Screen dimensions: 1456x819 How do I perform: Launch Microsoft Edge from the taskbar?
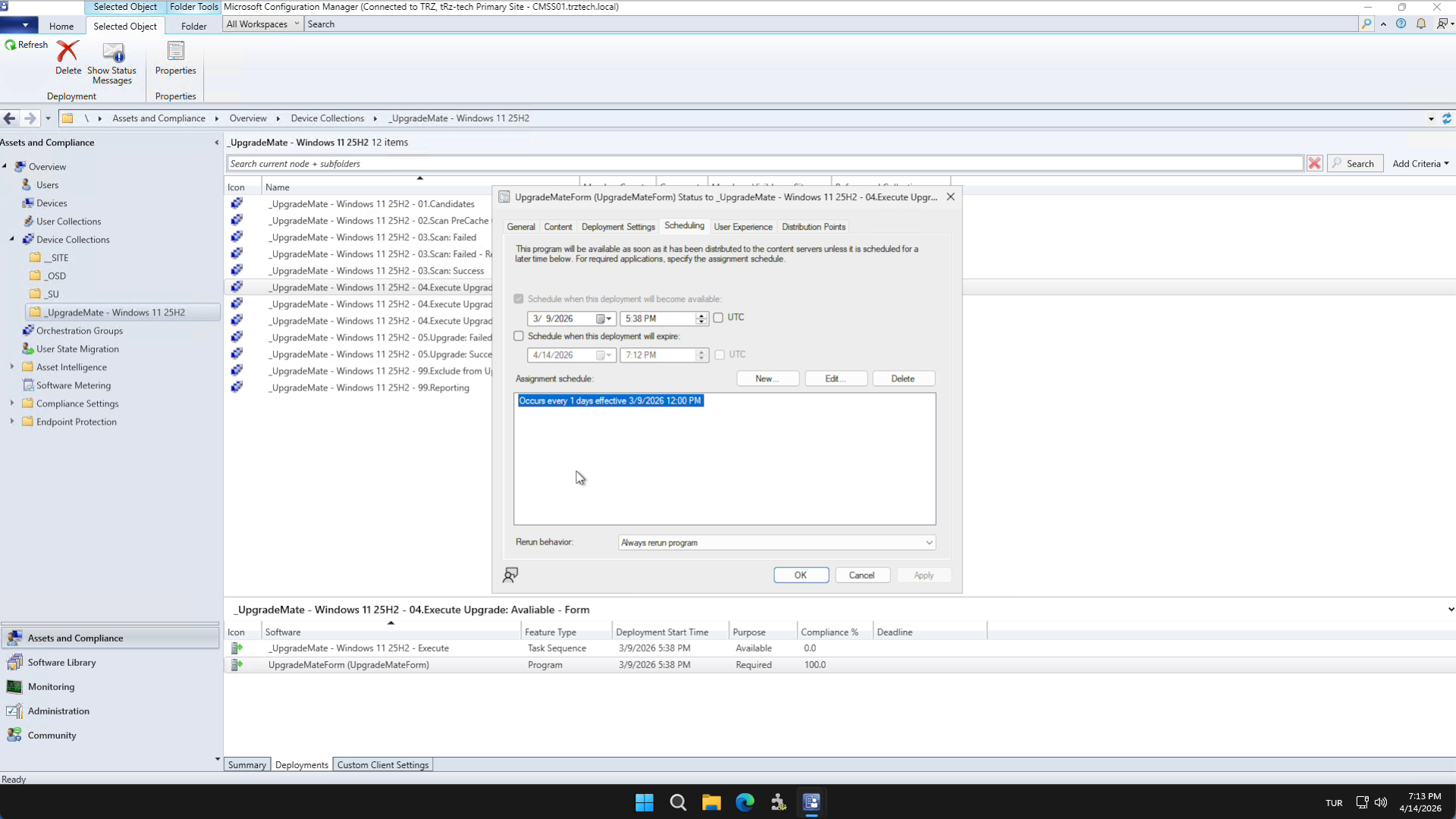pos(745,802)
